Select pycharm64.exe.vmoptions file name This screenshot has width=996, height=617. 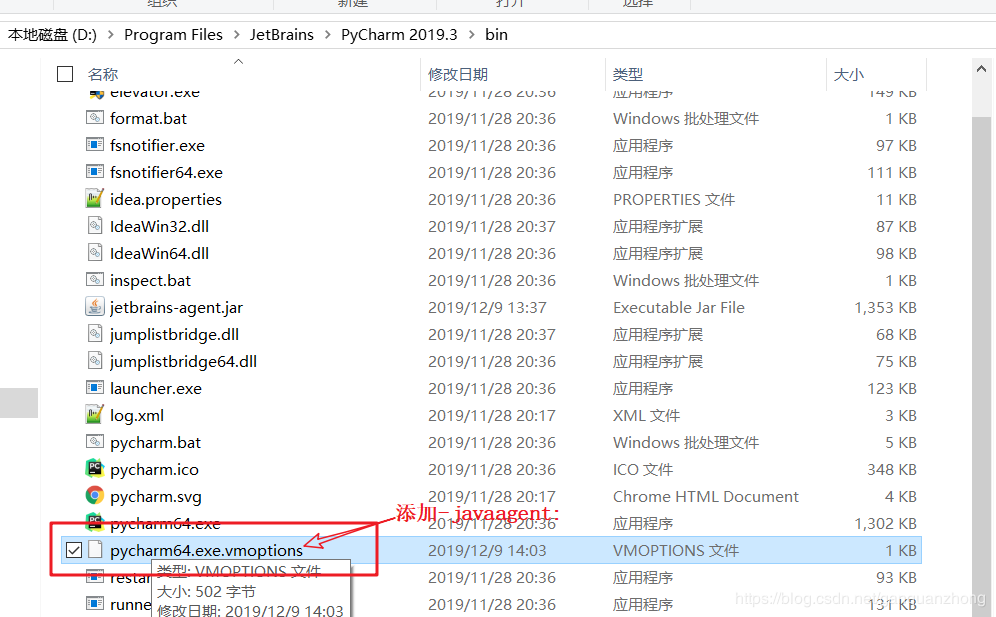pyautogui.click(x=206, y=550)
